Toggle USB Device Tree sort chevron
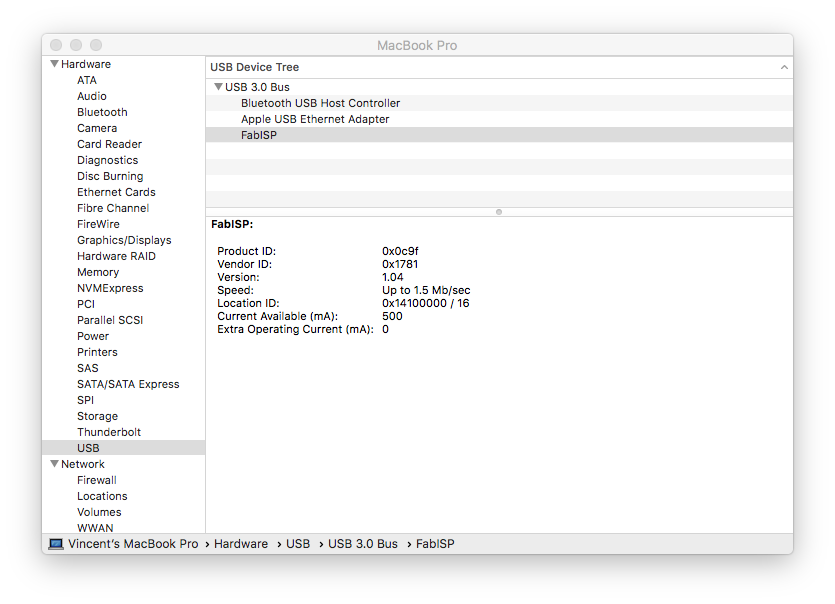 784,67
